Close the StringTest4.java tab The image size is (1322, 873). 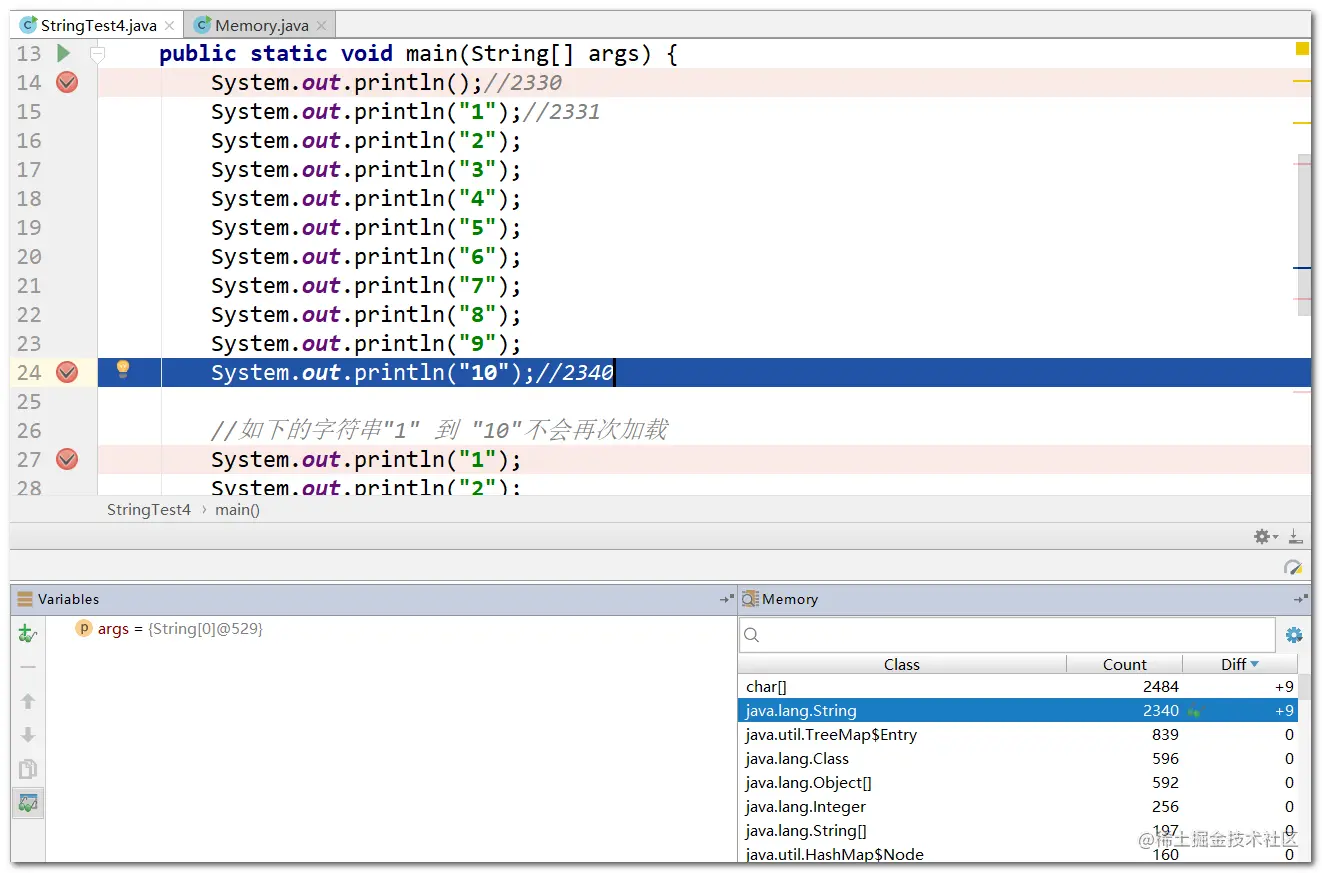coord(169,26)
